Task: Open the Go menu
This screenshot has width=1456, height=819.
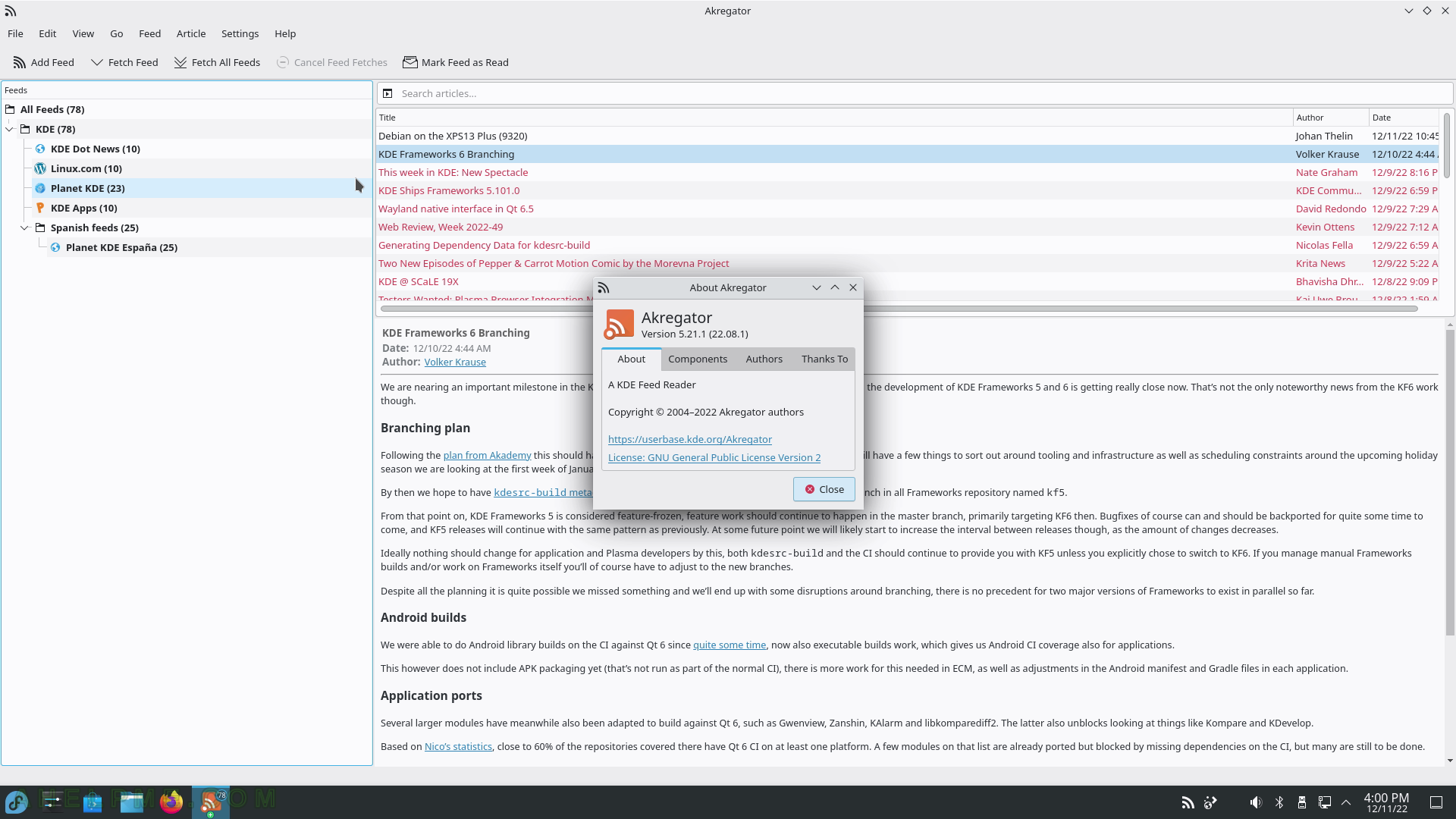Action: 116,33
